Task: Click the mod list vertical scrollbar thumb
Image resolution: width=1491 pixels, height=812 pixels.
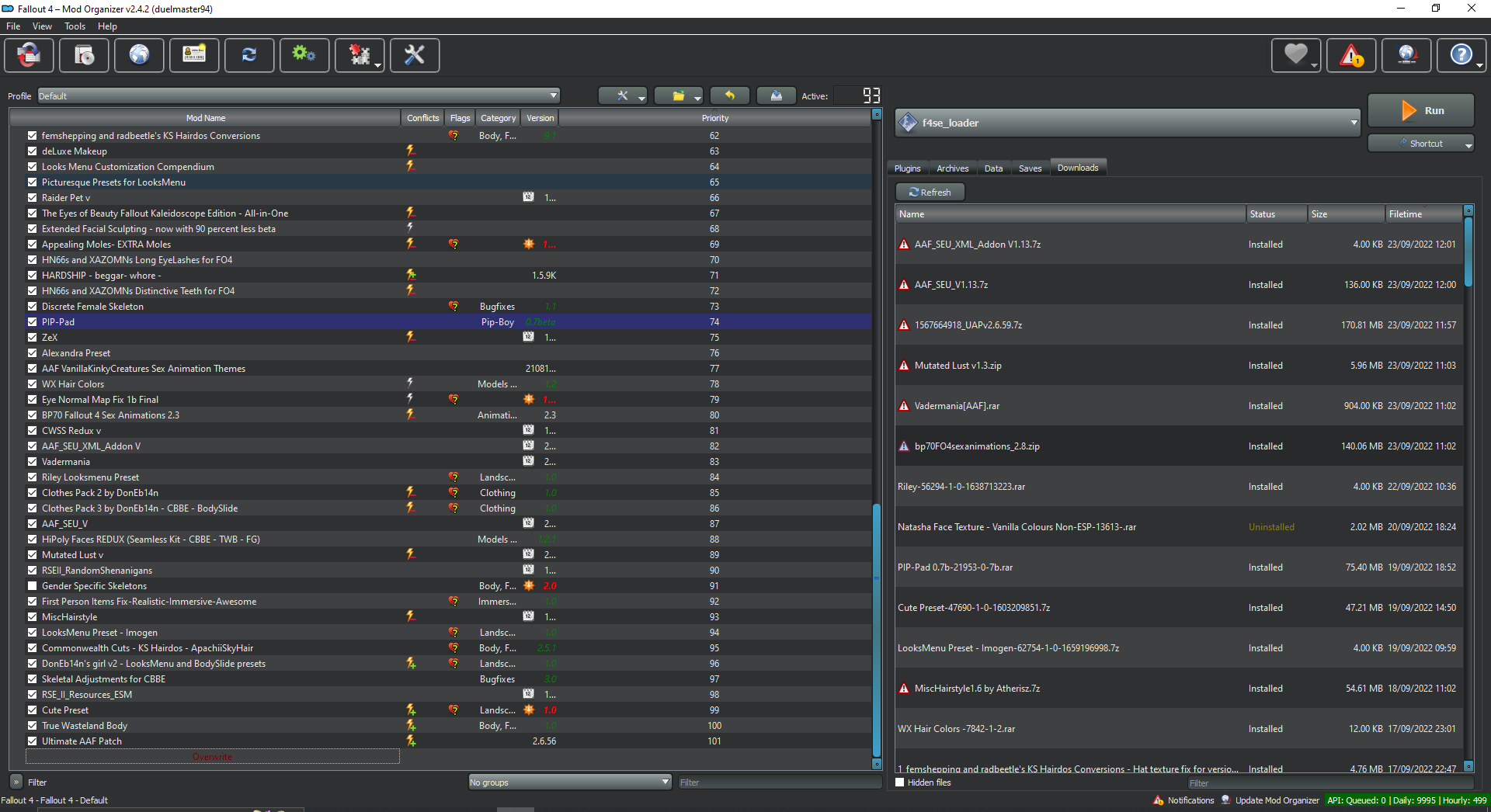Action: click(877, 629)
